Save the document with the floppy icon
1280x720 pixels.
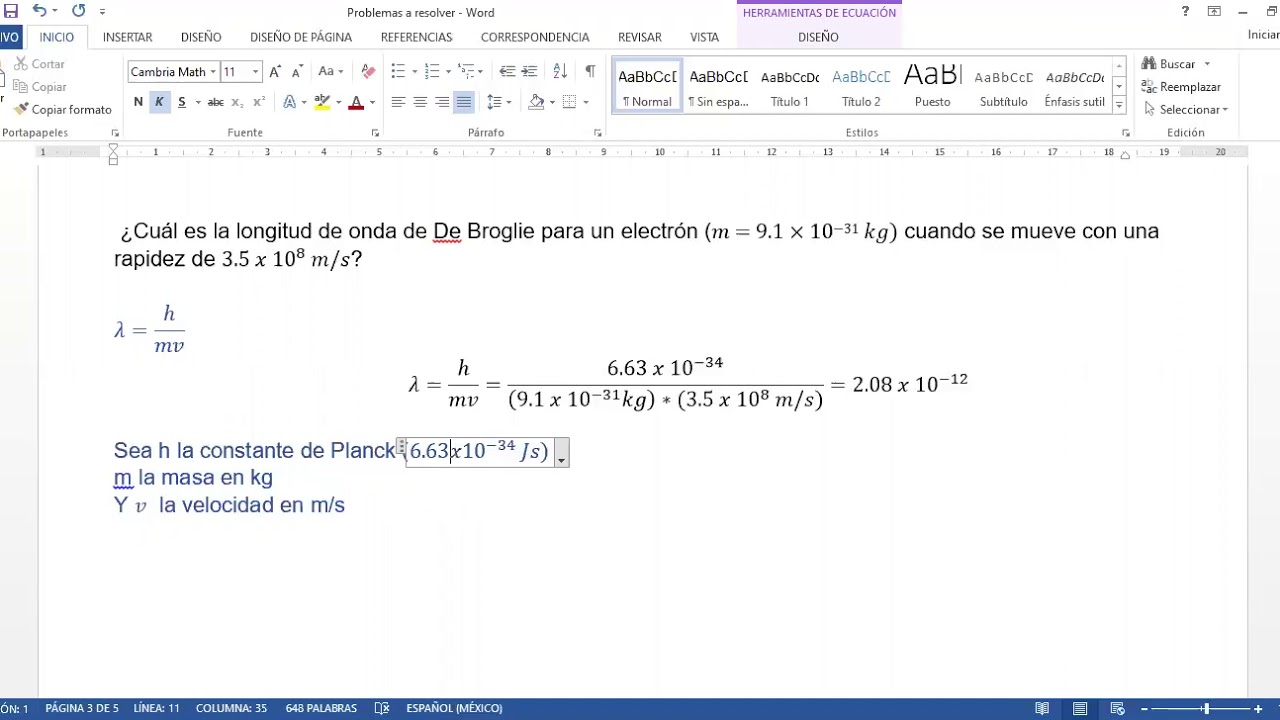[11, 11]
